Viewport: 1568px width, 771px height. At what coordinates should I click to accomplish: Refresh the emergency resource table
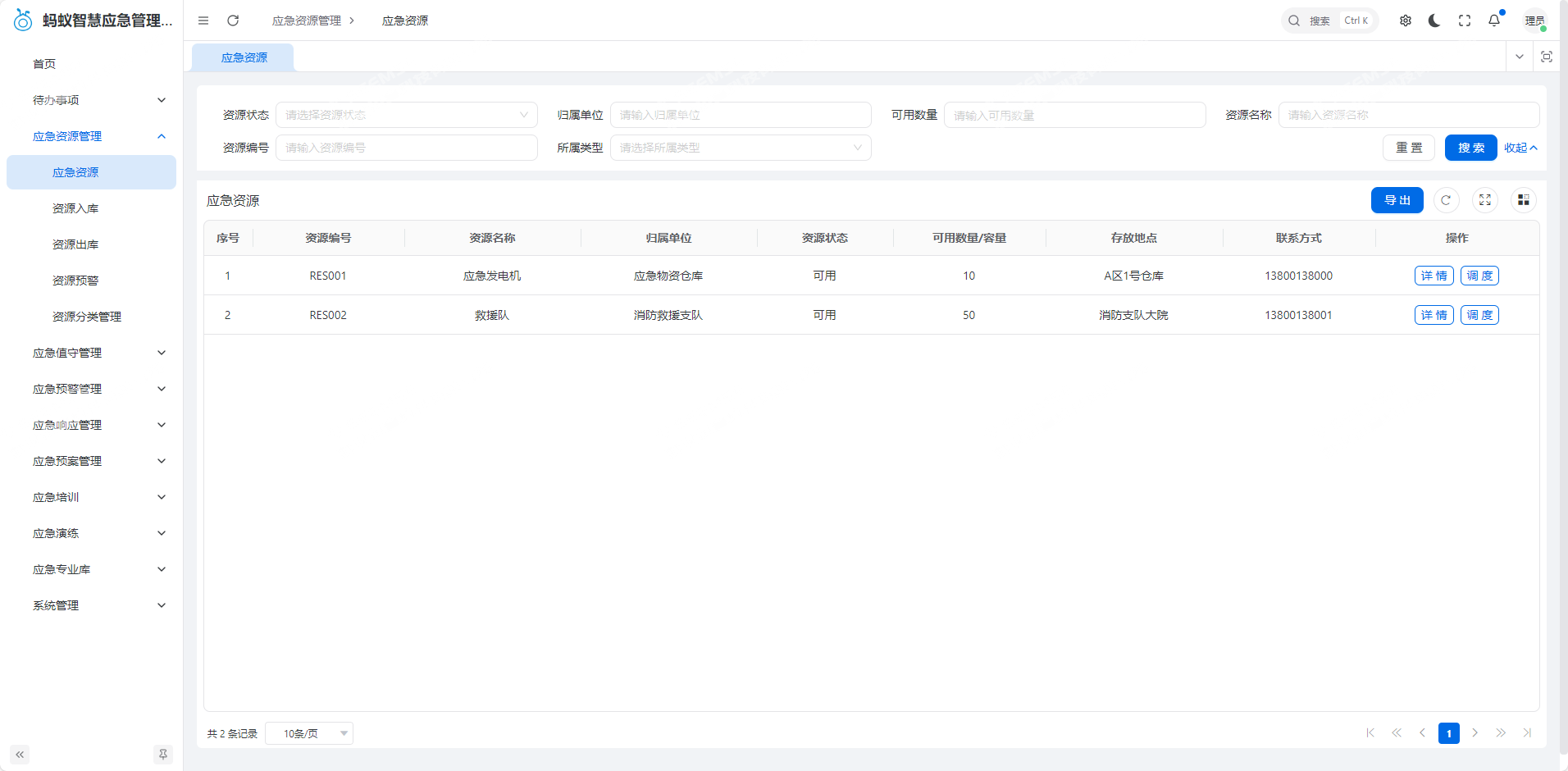(x=1446, y=200)
